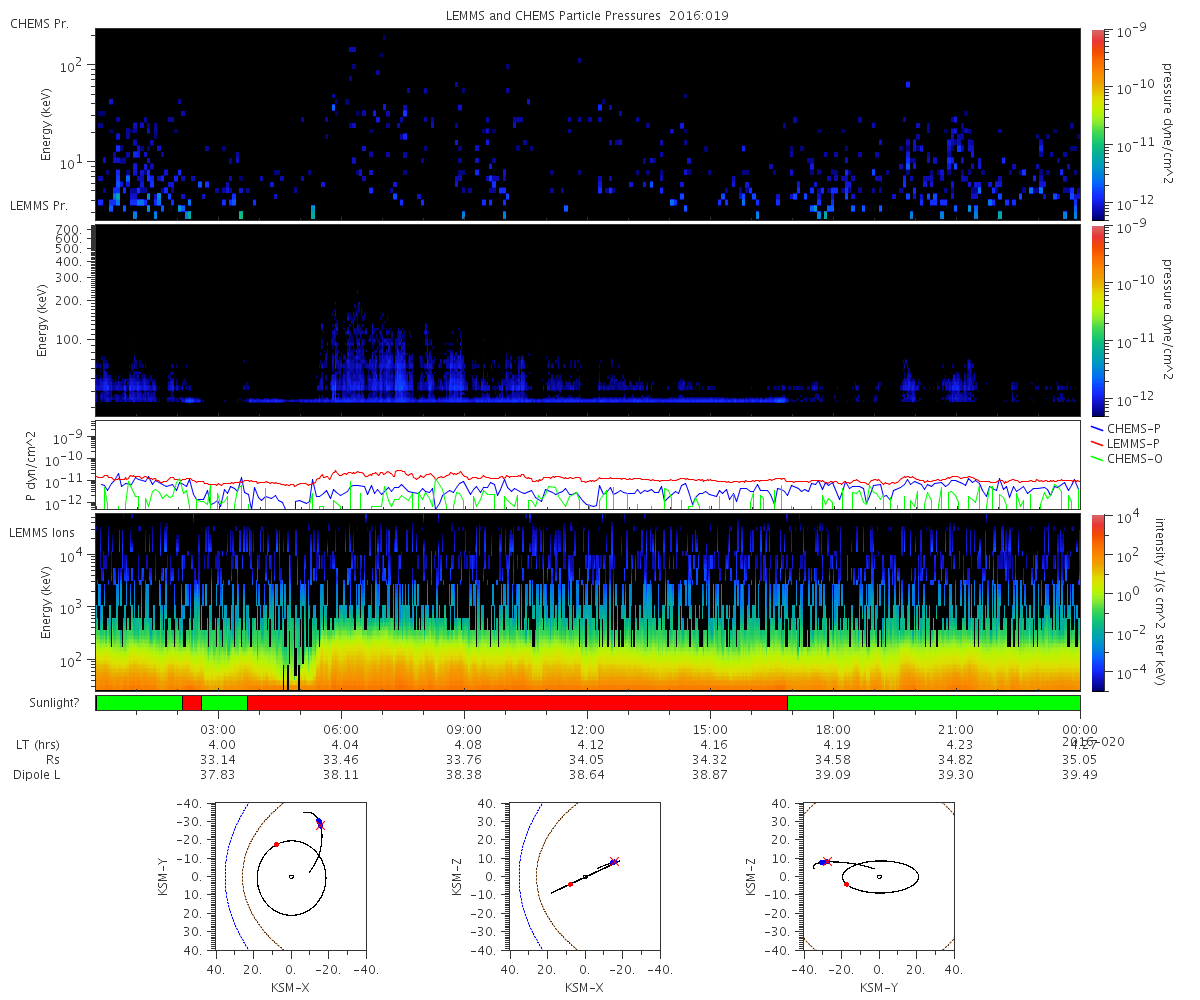Image resolution: width=1200 pixels, height=1000 pixels.
Task: Click the KSM-X versus KSM-Z orbit plot
Action: (584, 876)
